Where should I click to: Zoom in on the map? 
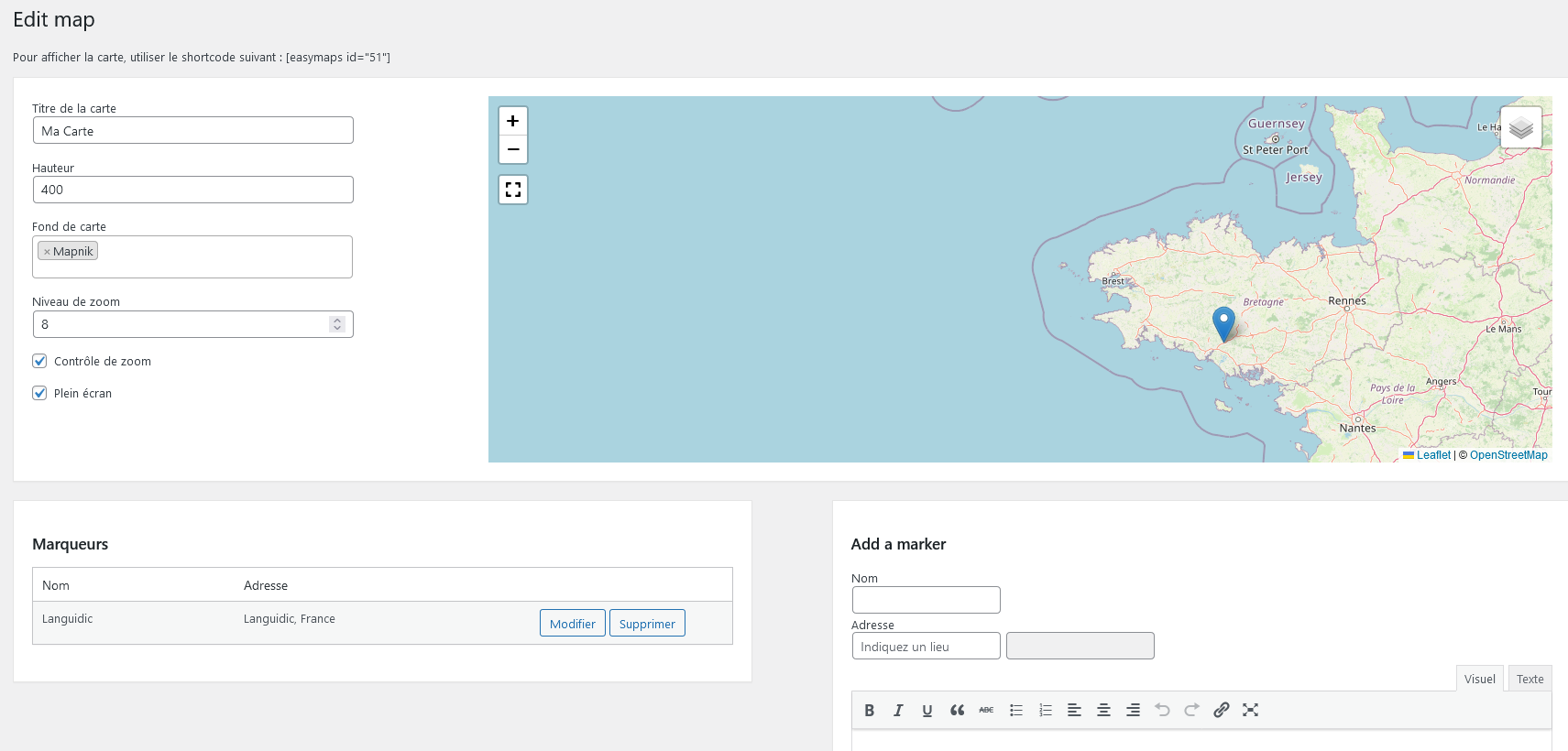513,121
